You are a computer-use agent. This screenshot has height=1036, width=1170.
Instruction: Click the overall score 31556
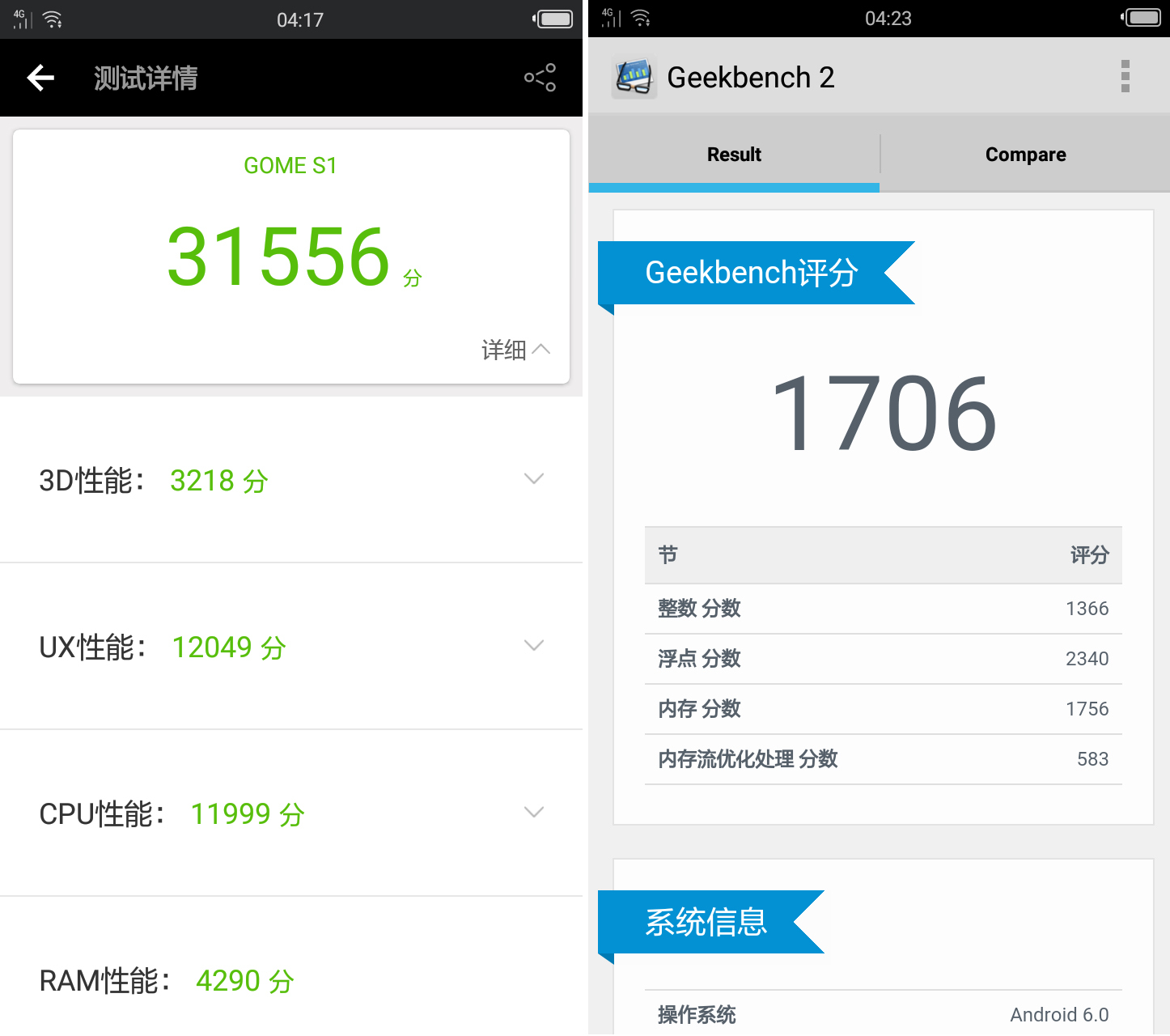[279, 257]
